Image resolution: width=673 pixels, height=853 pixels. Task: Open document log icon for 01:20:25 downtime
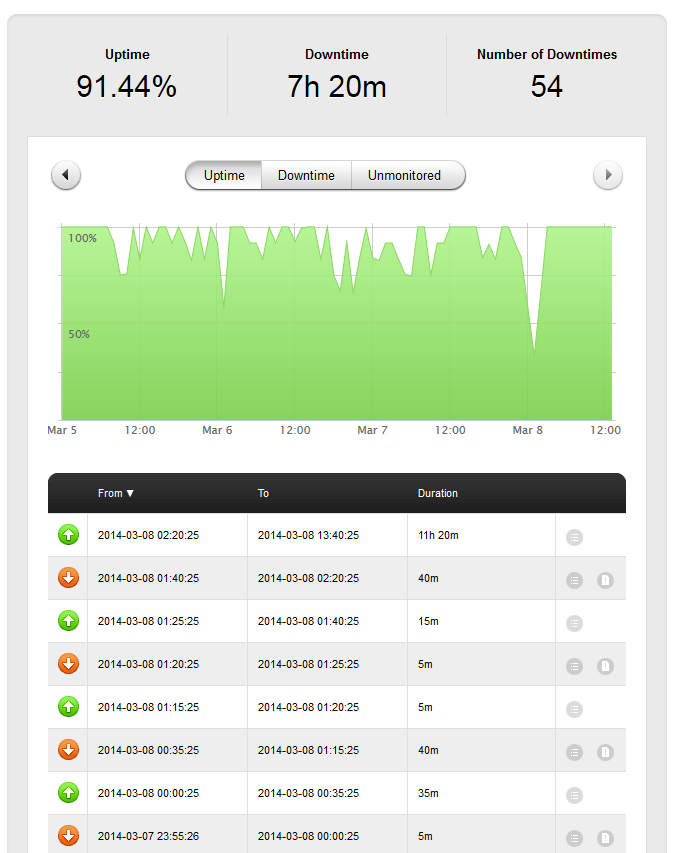pyautogui.click(x=605, y=666)
